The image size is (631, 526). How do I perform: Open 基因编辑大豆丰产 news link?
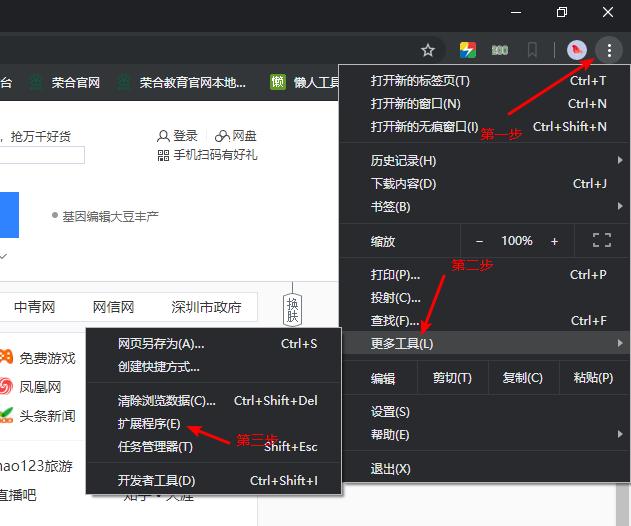(x=110, y=217)
